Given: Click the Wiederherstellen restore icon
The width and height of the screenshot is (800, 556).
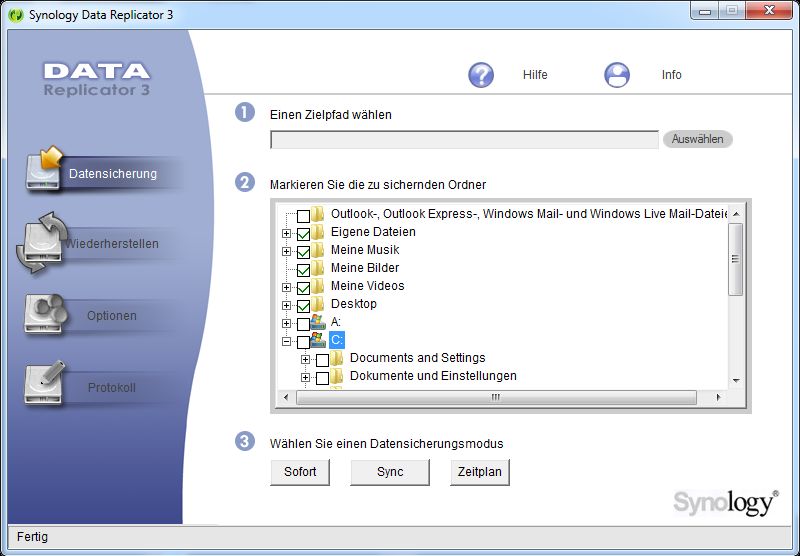Looking at the screenshot, I should pyautogui.click(x=40, y=242).
